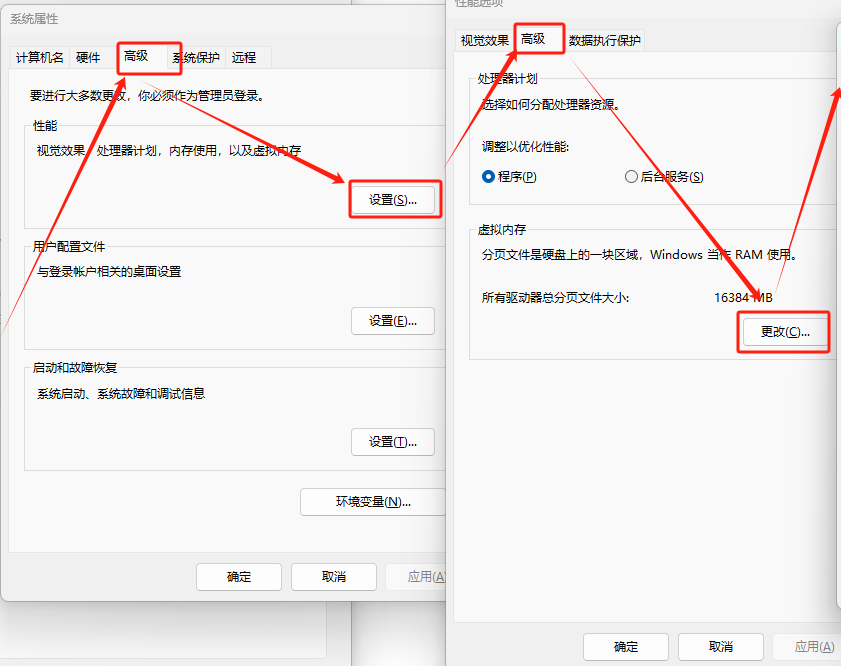
Task: Click 设置 under 用户配置文件
Action: coord(393,321)
